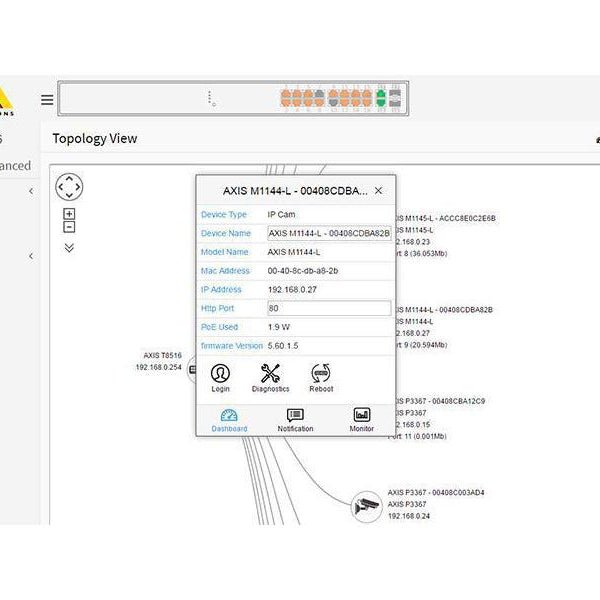600x600 pixels.
Task: Select the AXIS P3367 camera node icon
Action: click(366, 506)
